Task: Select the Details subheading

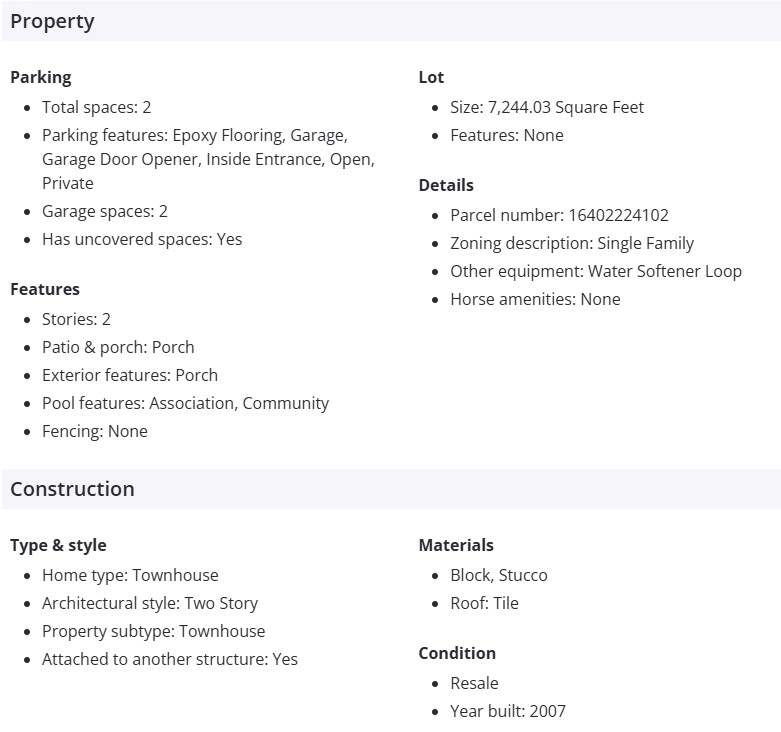Action: coord(446,185)
